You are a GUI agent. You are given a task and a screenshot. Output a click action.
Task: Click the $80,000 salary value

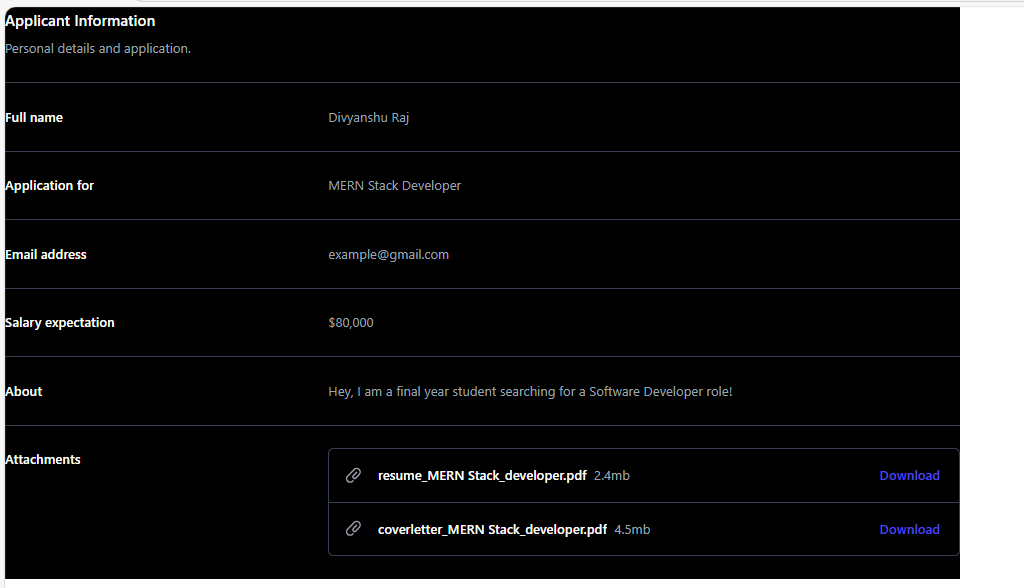tap(351, 323)
